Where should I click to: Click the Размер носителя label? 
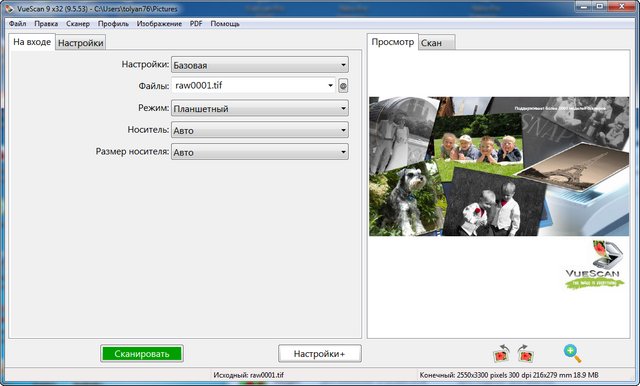pos(132,151)
